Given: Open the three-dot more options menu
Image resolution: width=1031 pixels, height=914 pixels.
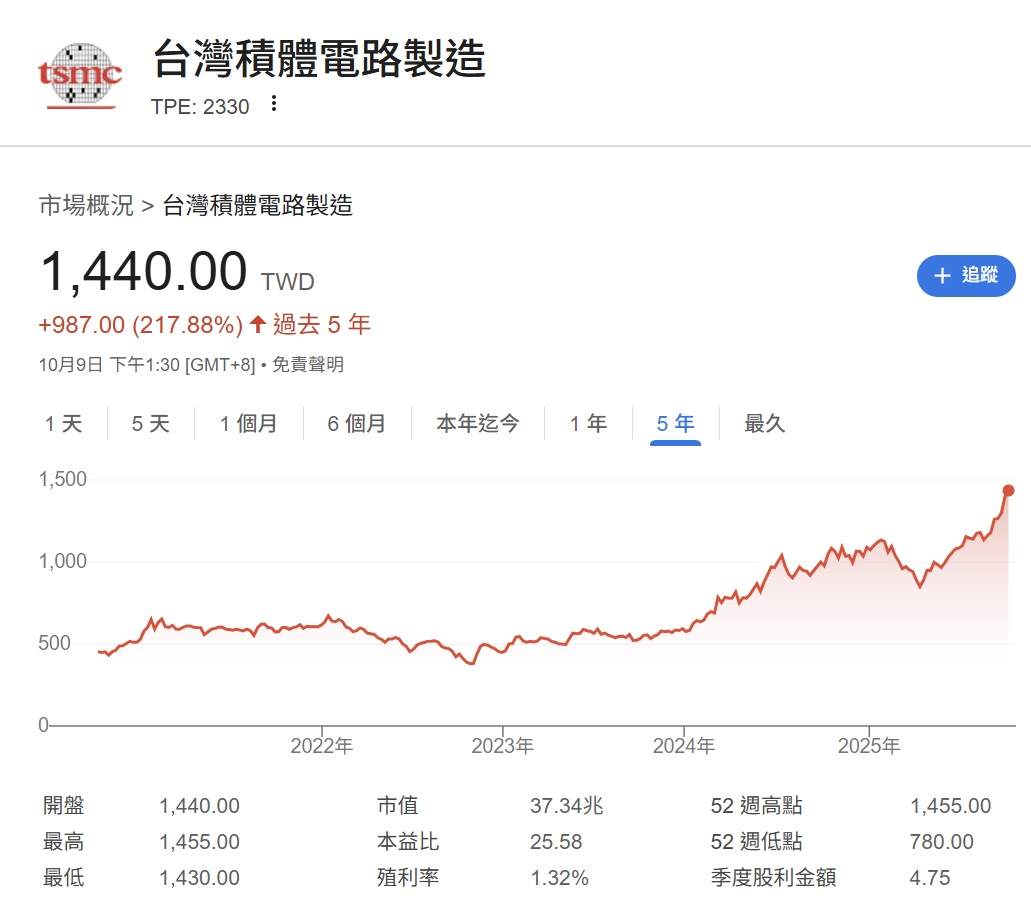Looking at the screenshot, I should [x=274, y=104].
